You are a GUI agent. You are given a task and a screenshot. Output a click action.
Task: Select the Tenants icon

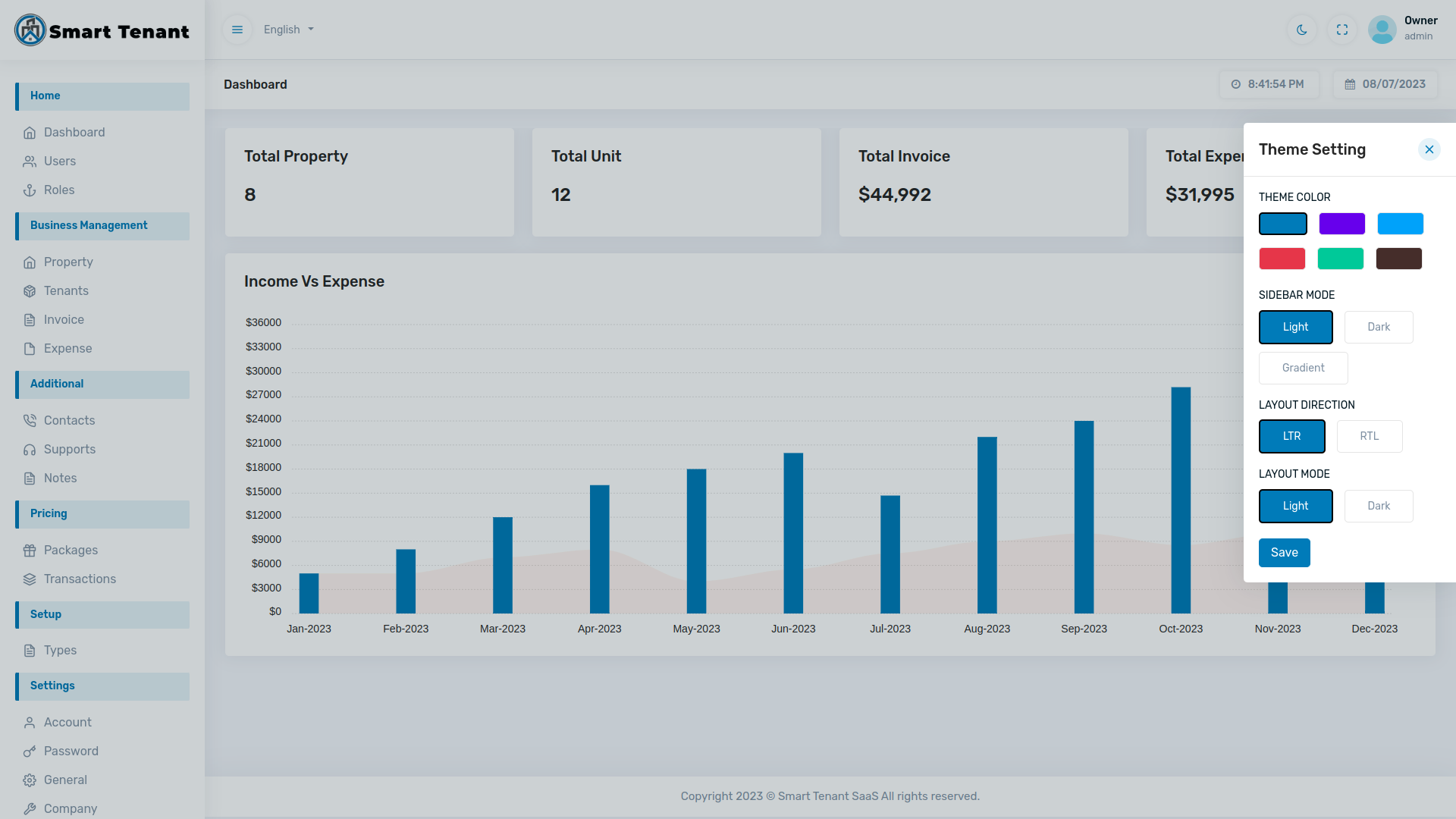point(30,290)
